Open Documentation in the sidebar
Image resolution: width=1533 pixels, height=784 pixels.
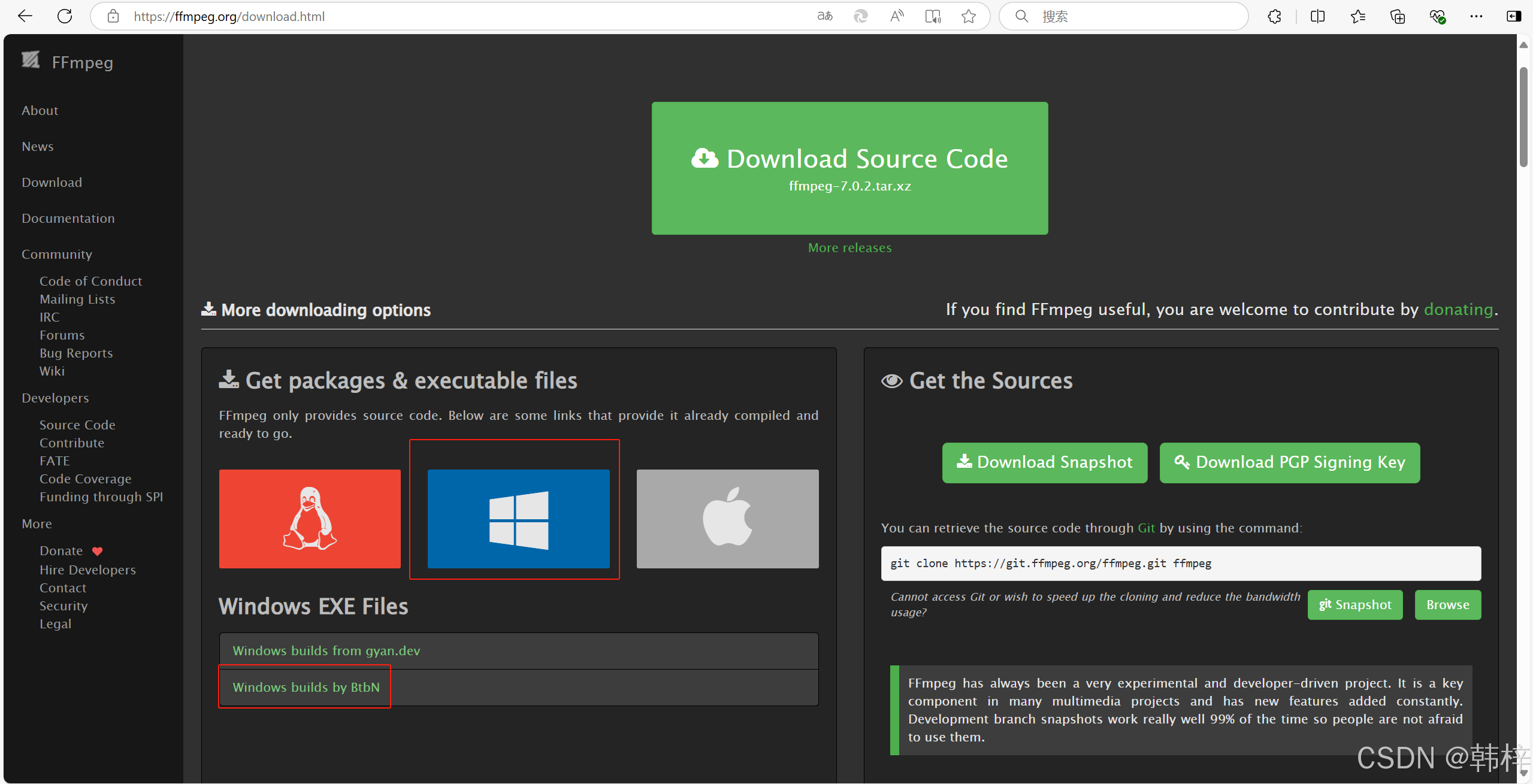click(x=68, y=219)
